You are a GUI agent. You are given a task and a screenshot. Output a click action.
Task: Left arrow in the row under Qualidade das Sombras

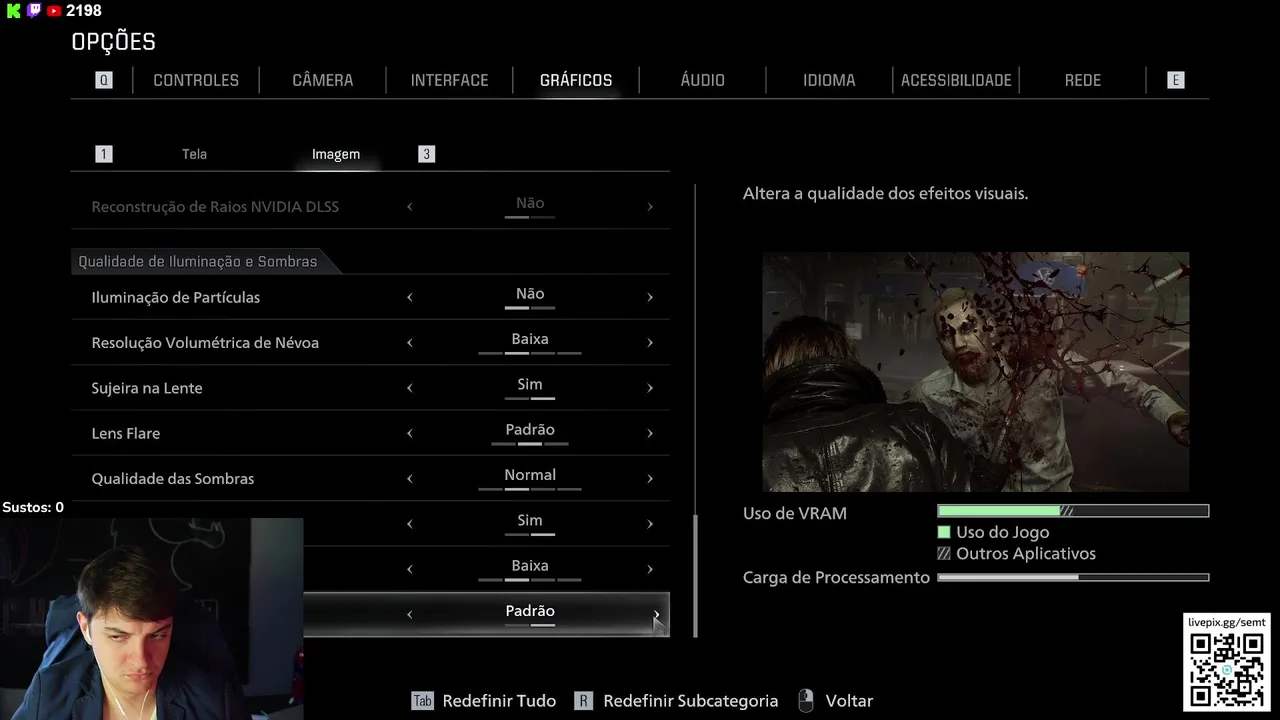[x=410, y=523]
